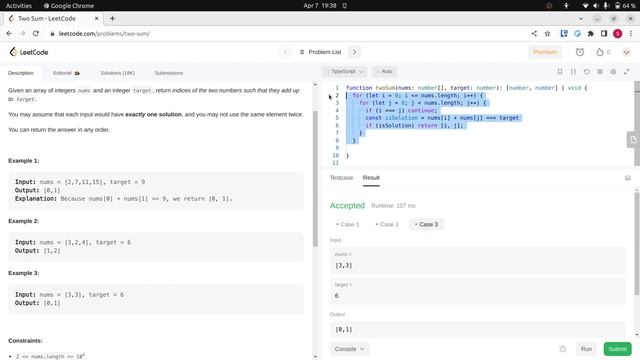Open the Submissions tab
The width and height of the screenshot is (640, 360).
tap(169, 73)
